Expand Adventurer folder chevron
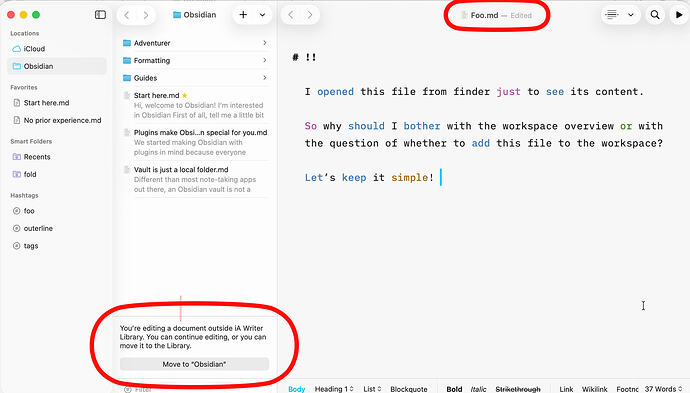Image resolution: width=690 pixels, height=393 pixels. [264, 43]
